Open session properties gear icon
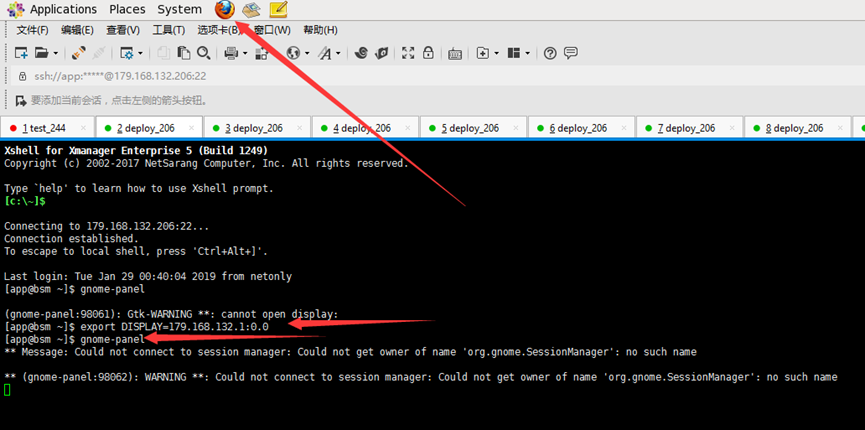This screenshot has height=430, width=865. 127,53
